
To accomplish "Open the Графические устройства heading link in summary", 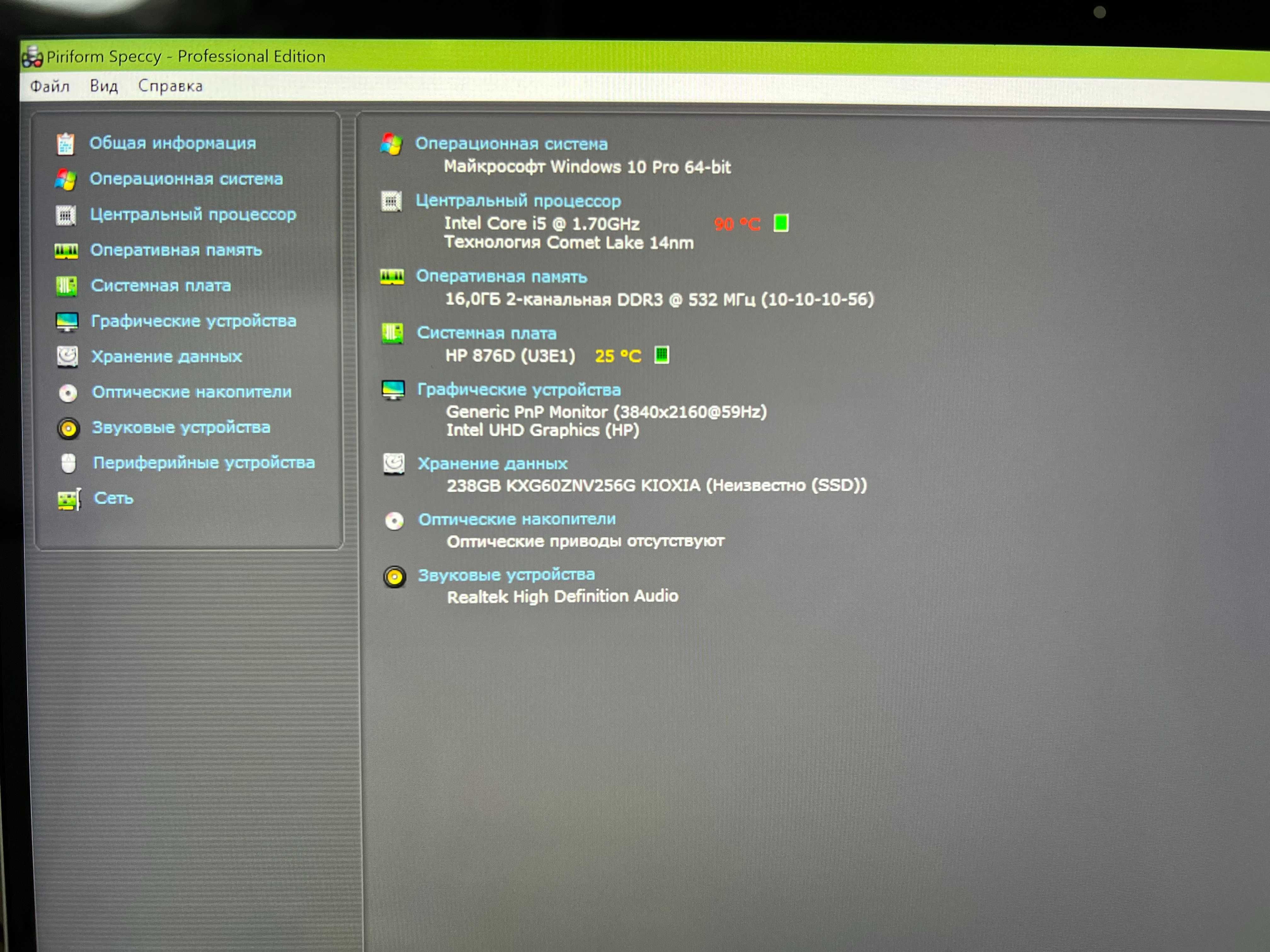I will (519, 390).
